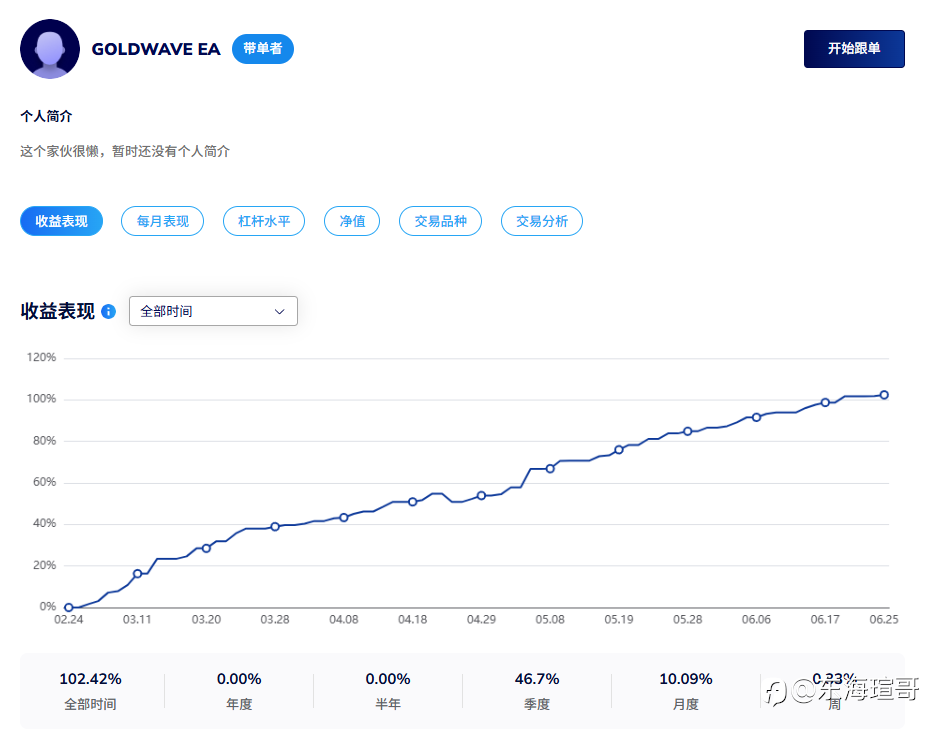Open the 杠杆水平 tab
Viewport: 929px width, 735px height.
[264, 221]
